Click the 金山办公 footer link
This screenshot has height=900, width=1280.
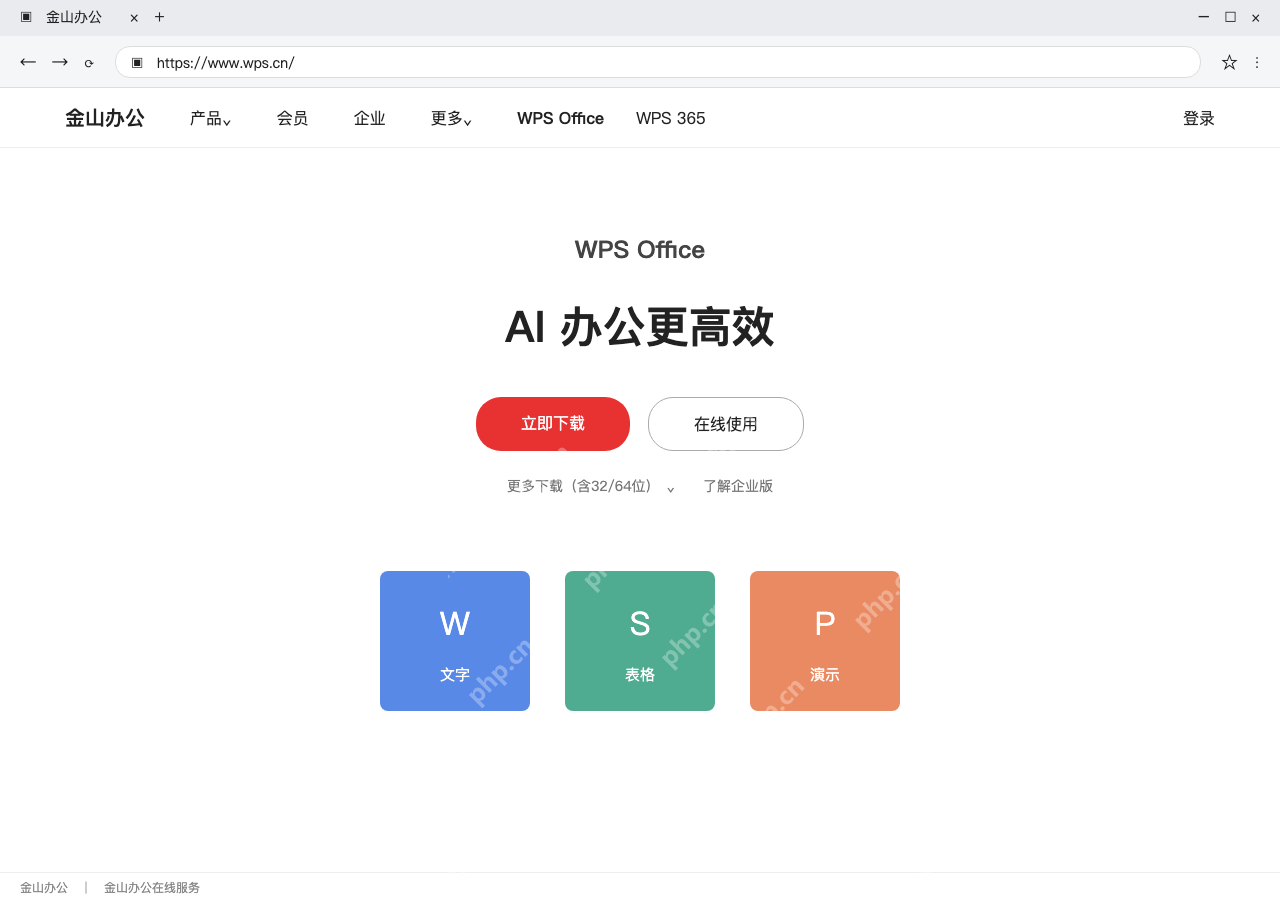point(44,887)
